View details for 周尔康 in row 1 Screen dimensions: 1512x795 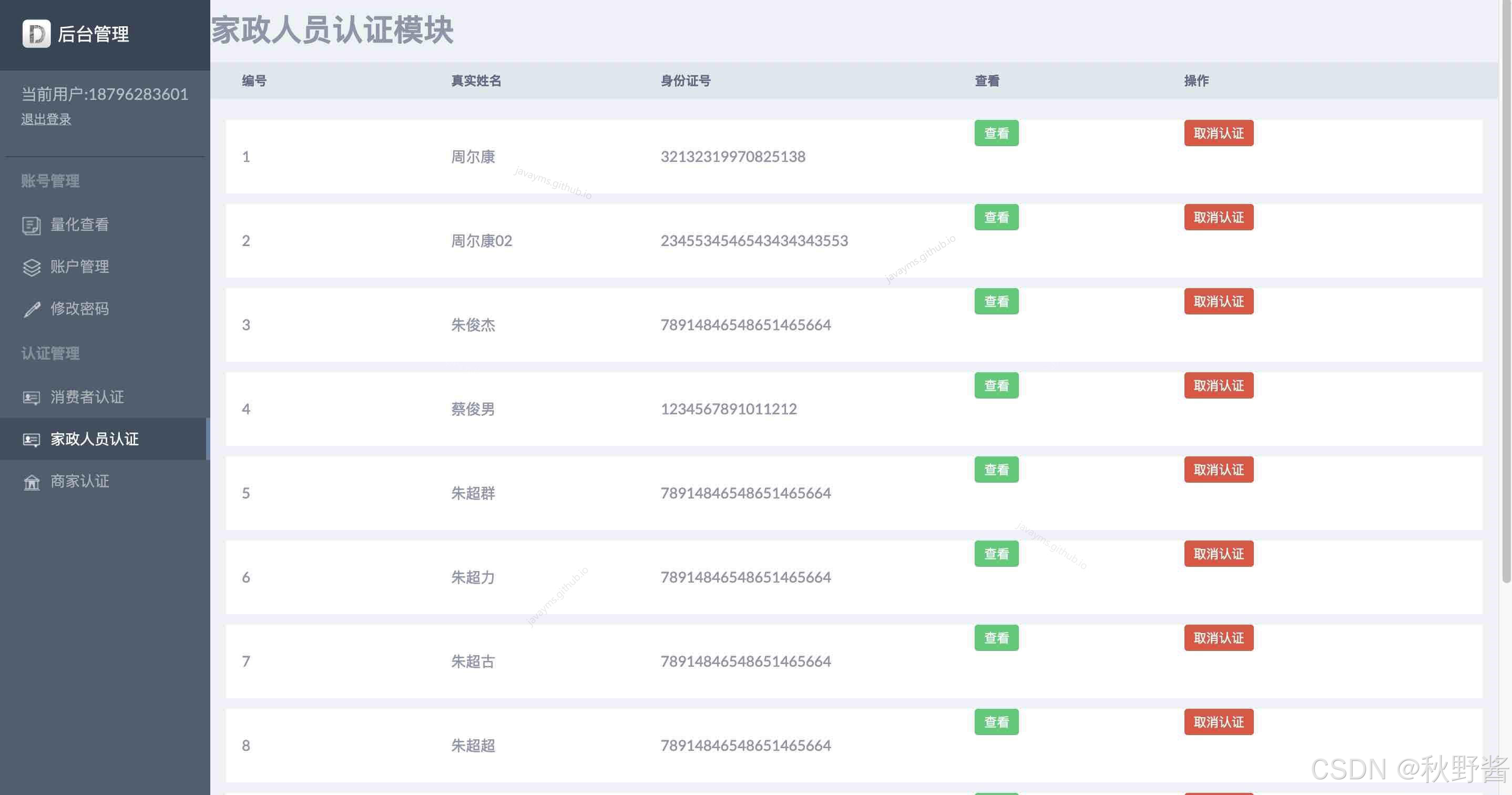pyautogui.click(x=996, y=133)
